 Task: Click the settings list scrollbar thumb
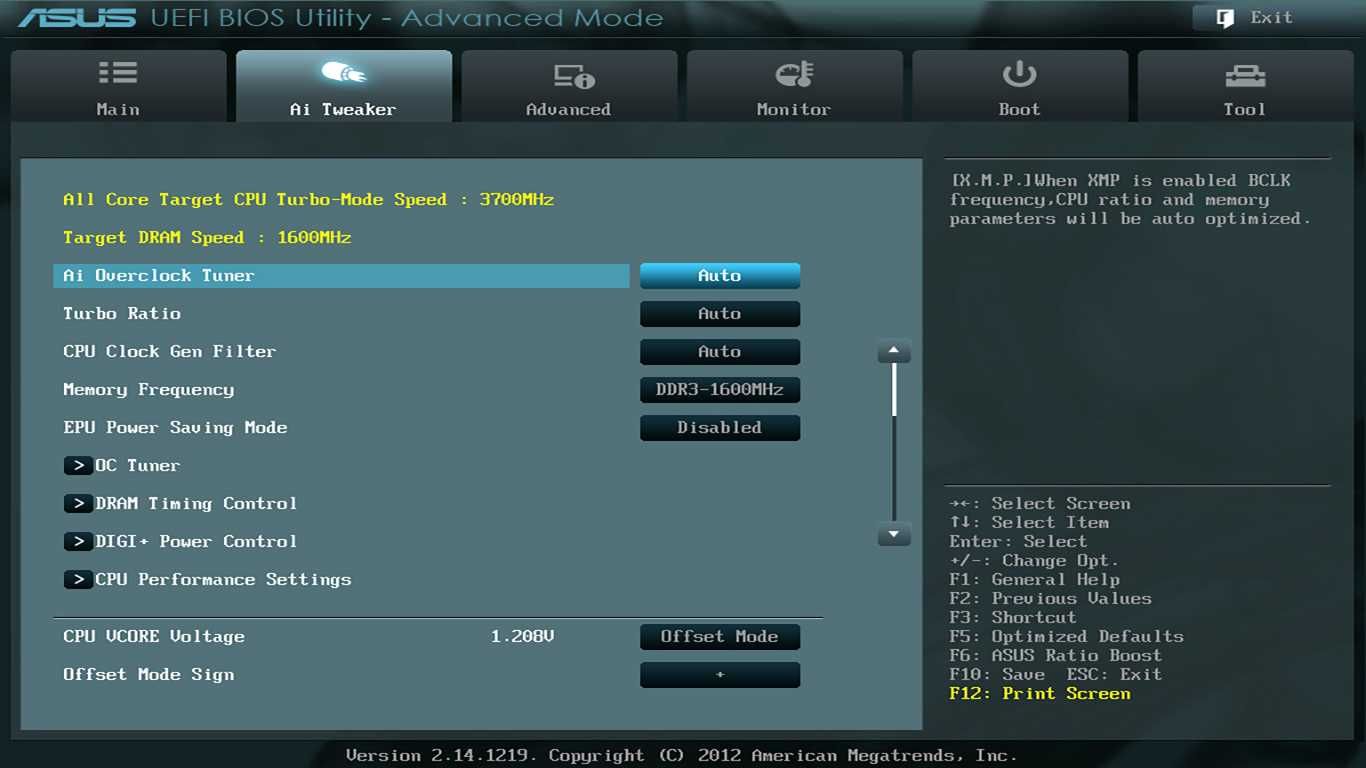(894, 391)
